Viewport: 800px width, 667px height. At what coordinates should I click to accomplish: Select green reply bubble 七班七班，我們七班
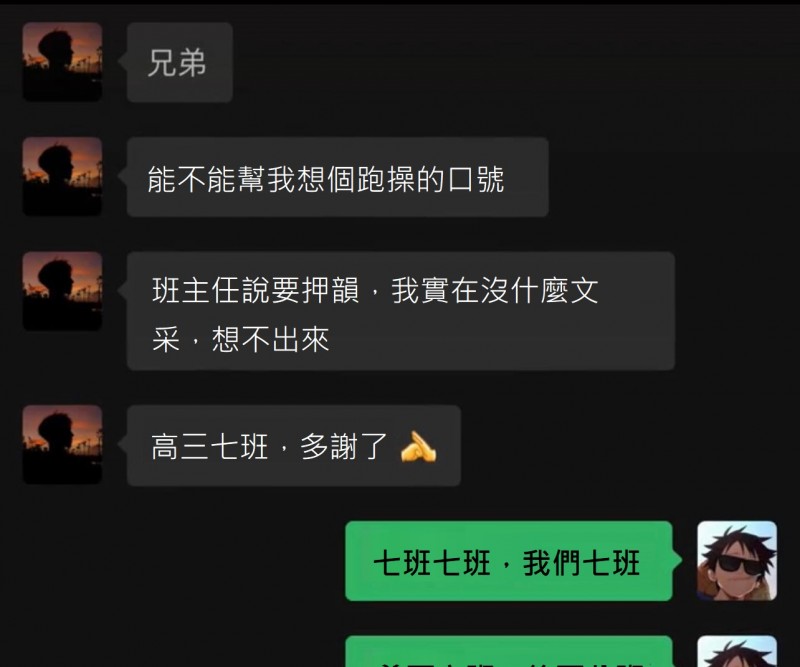[x=509, y=560]
